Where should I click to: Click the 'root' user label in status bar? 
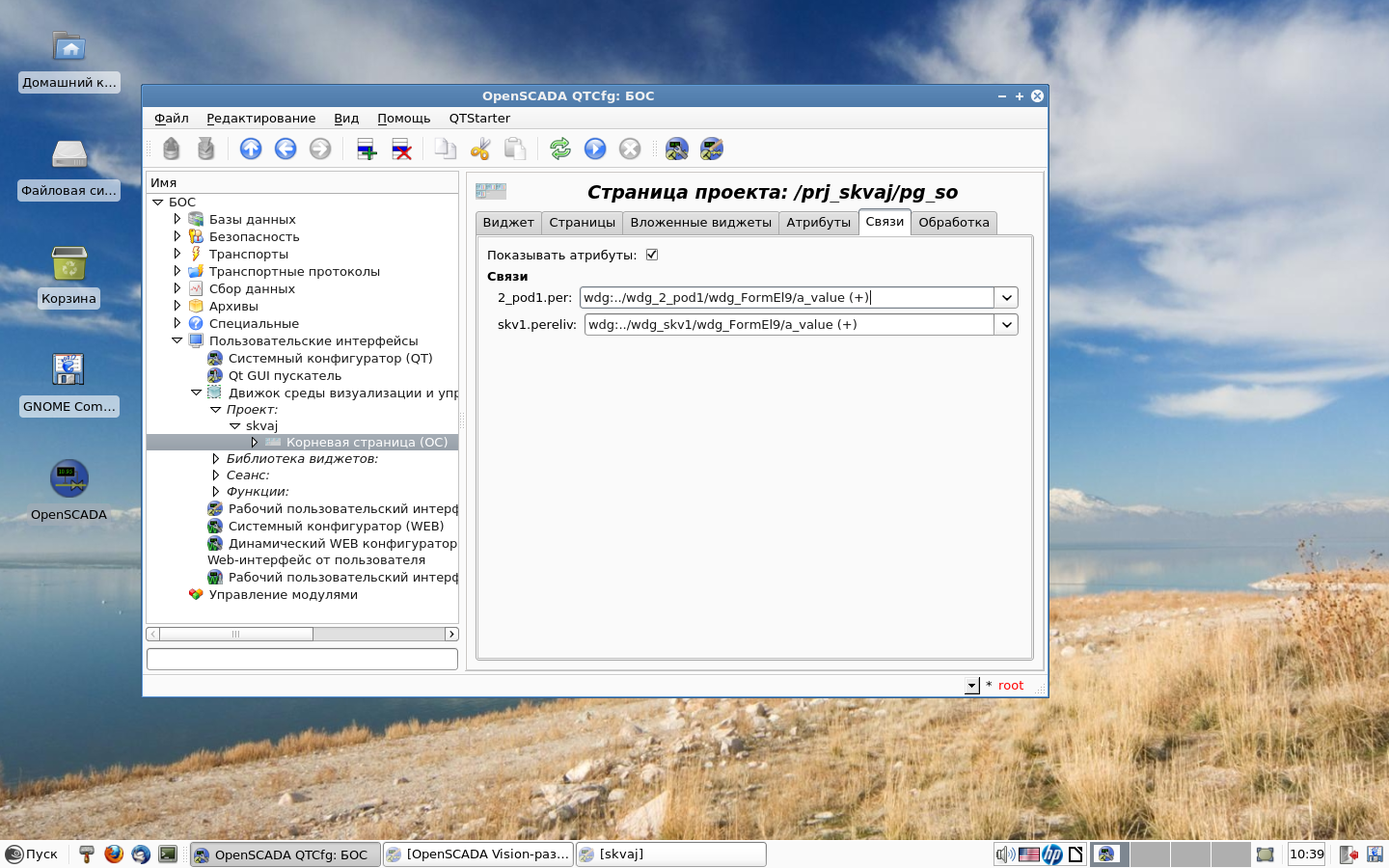click(x=1010, y=686)
